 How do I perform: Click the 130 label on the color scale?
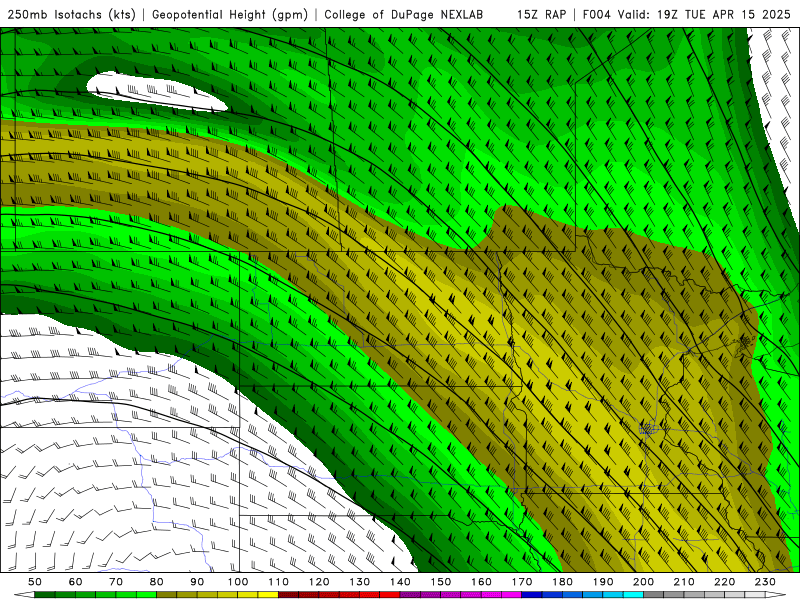360,582
